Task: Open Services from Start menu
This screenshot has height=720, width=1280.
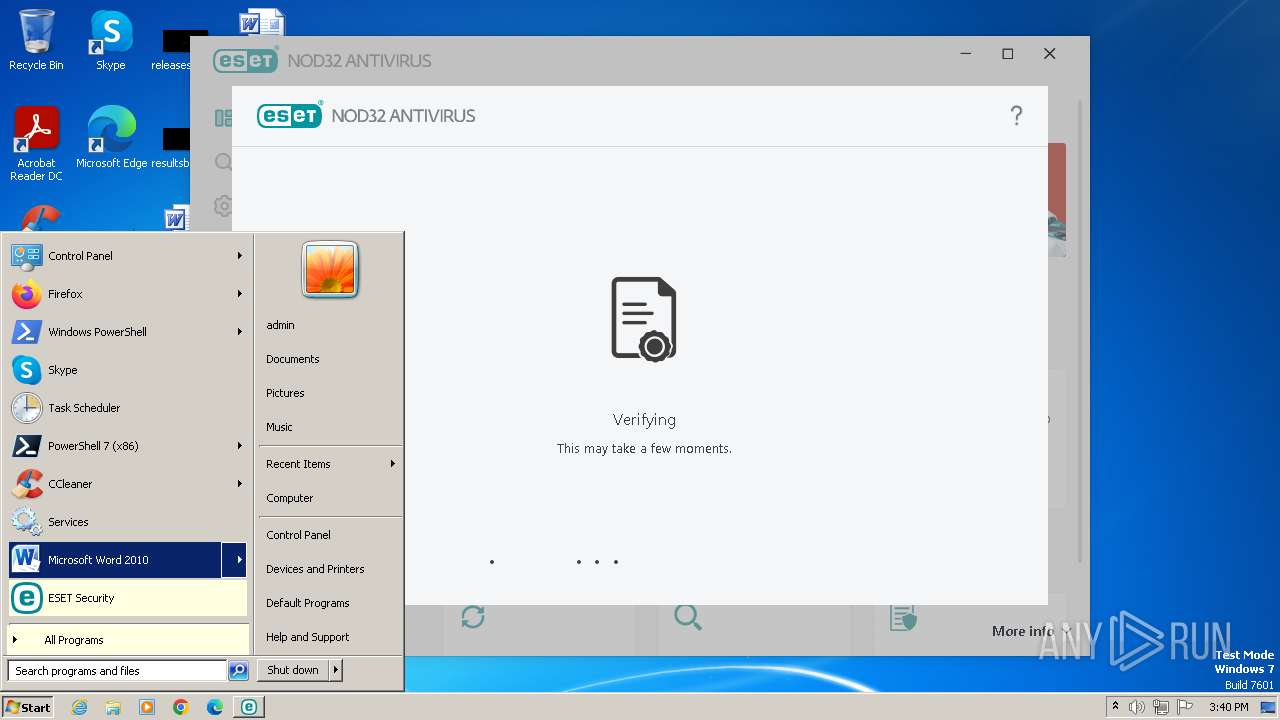Action: [x=128, y=522]
